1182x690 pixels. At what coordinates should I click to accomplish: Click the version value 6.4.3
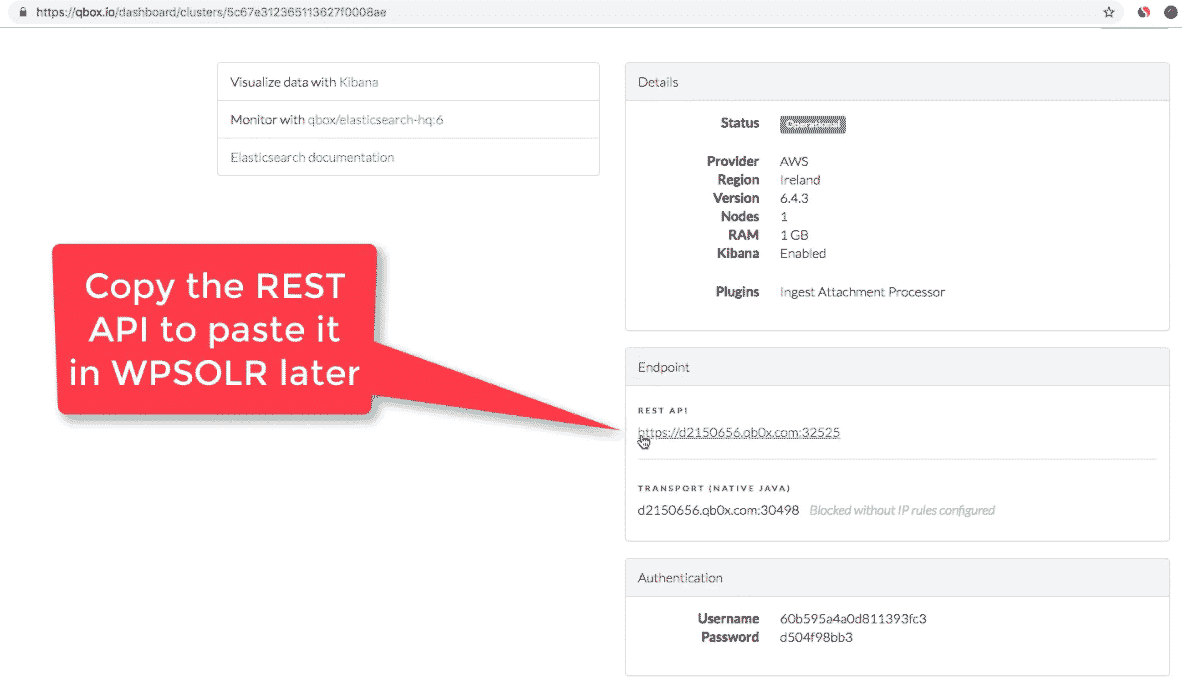795,198
